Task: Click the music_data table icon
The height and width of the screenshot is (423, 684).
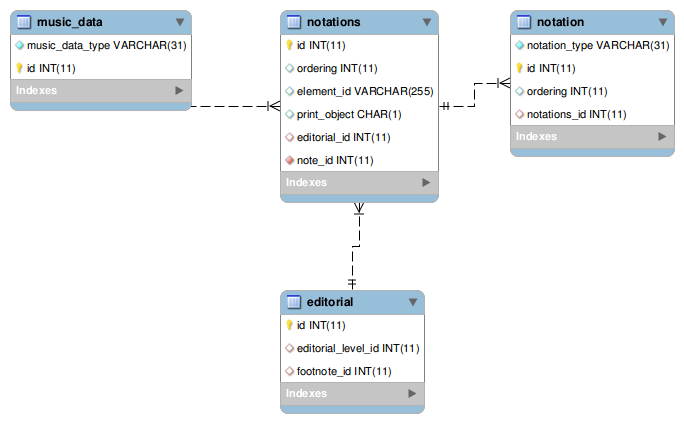Action: coord(24,21)
